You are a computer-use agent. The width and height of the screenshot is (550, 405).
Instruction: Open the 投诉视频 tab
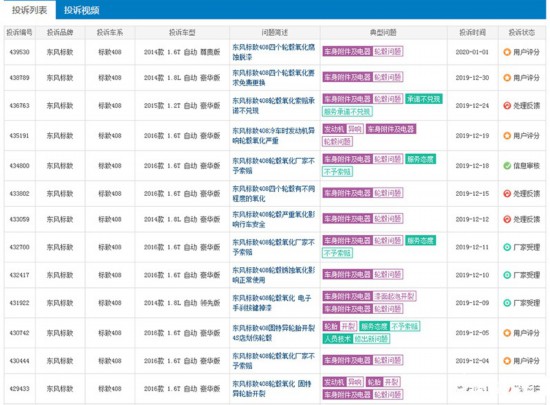[x=81, y=10]
